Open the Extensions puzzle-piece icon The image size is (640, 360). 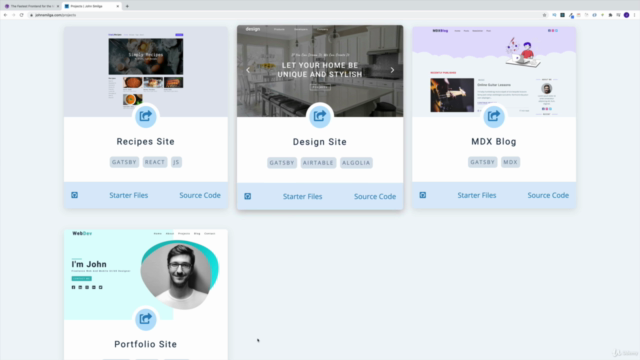(610, 15)
